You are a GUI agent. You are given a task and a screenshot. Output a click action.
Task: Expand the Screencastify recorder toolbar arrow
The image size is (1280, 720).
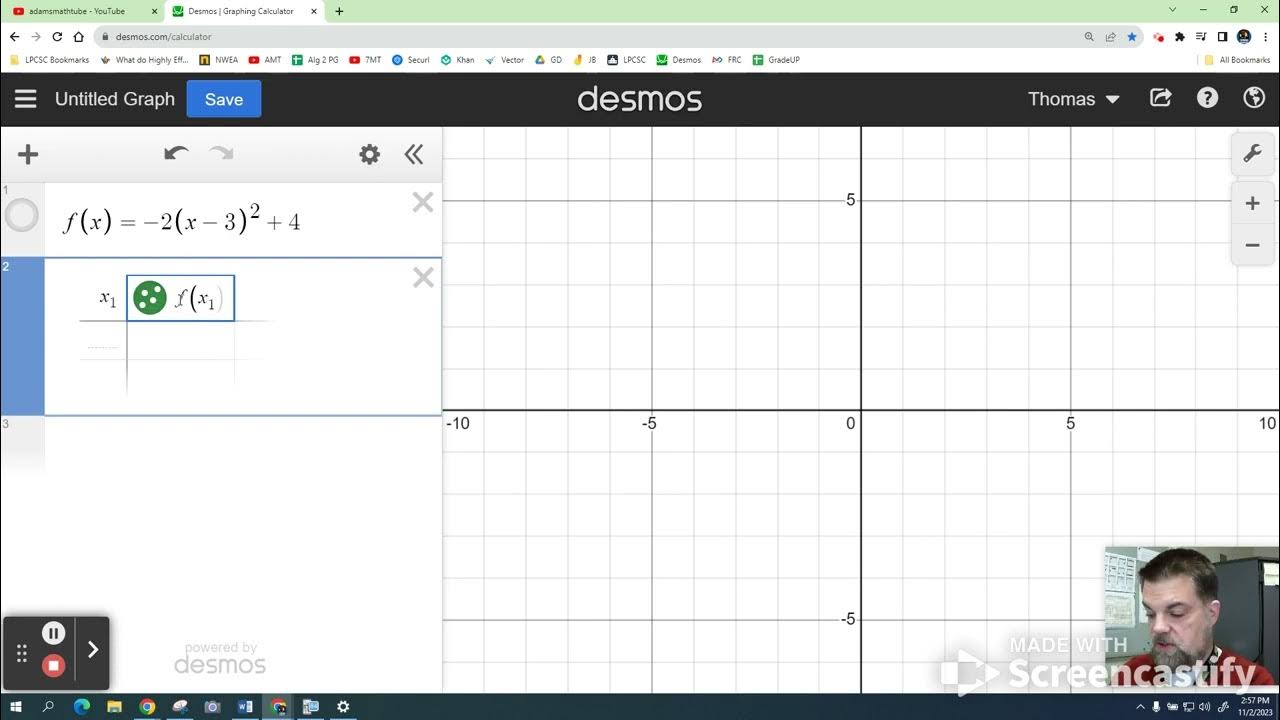(x=93, y=650)
